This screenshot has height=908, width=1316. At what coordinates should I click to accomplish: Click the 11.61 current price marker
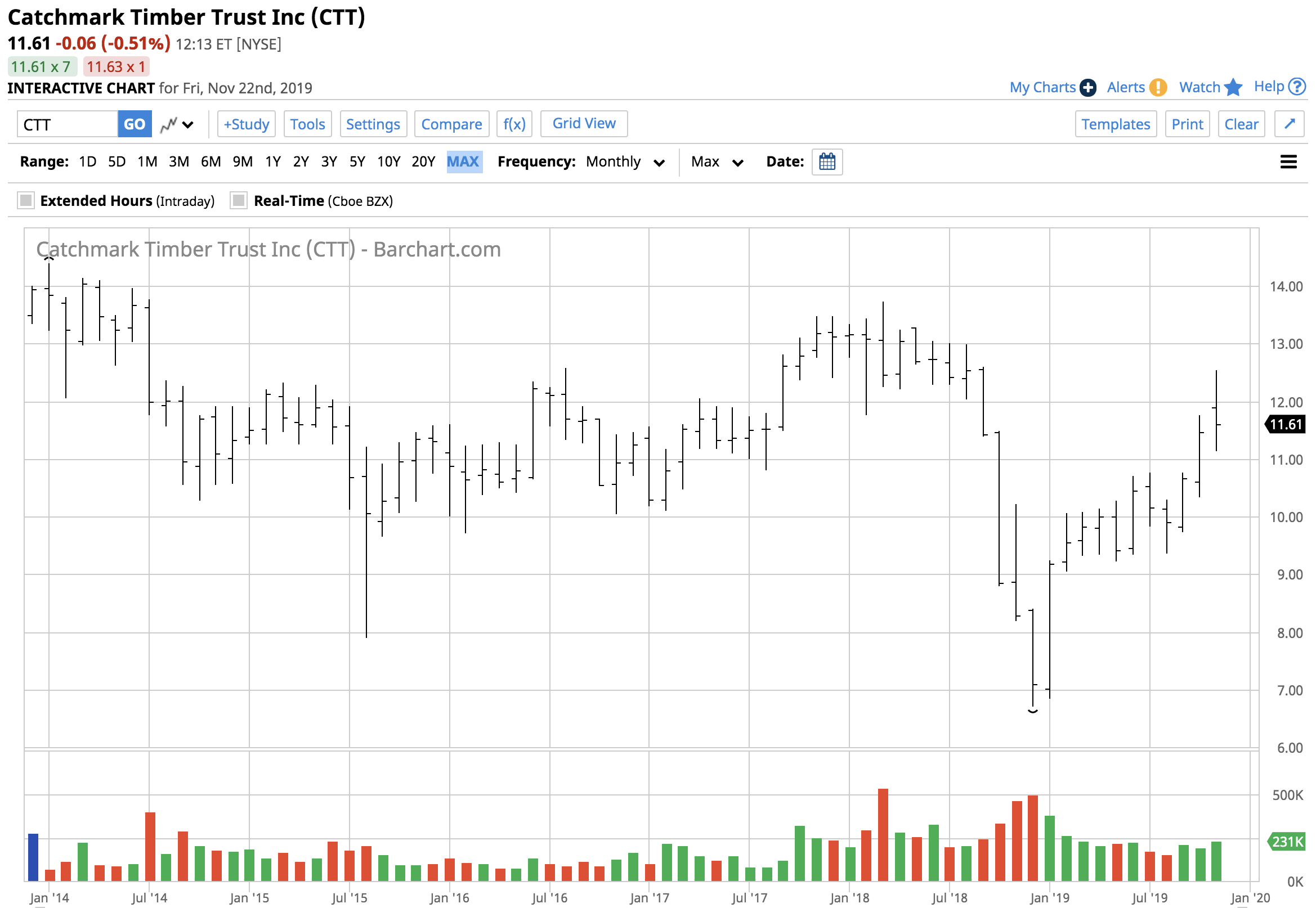pyautogui.click(x=1285, y=424)
